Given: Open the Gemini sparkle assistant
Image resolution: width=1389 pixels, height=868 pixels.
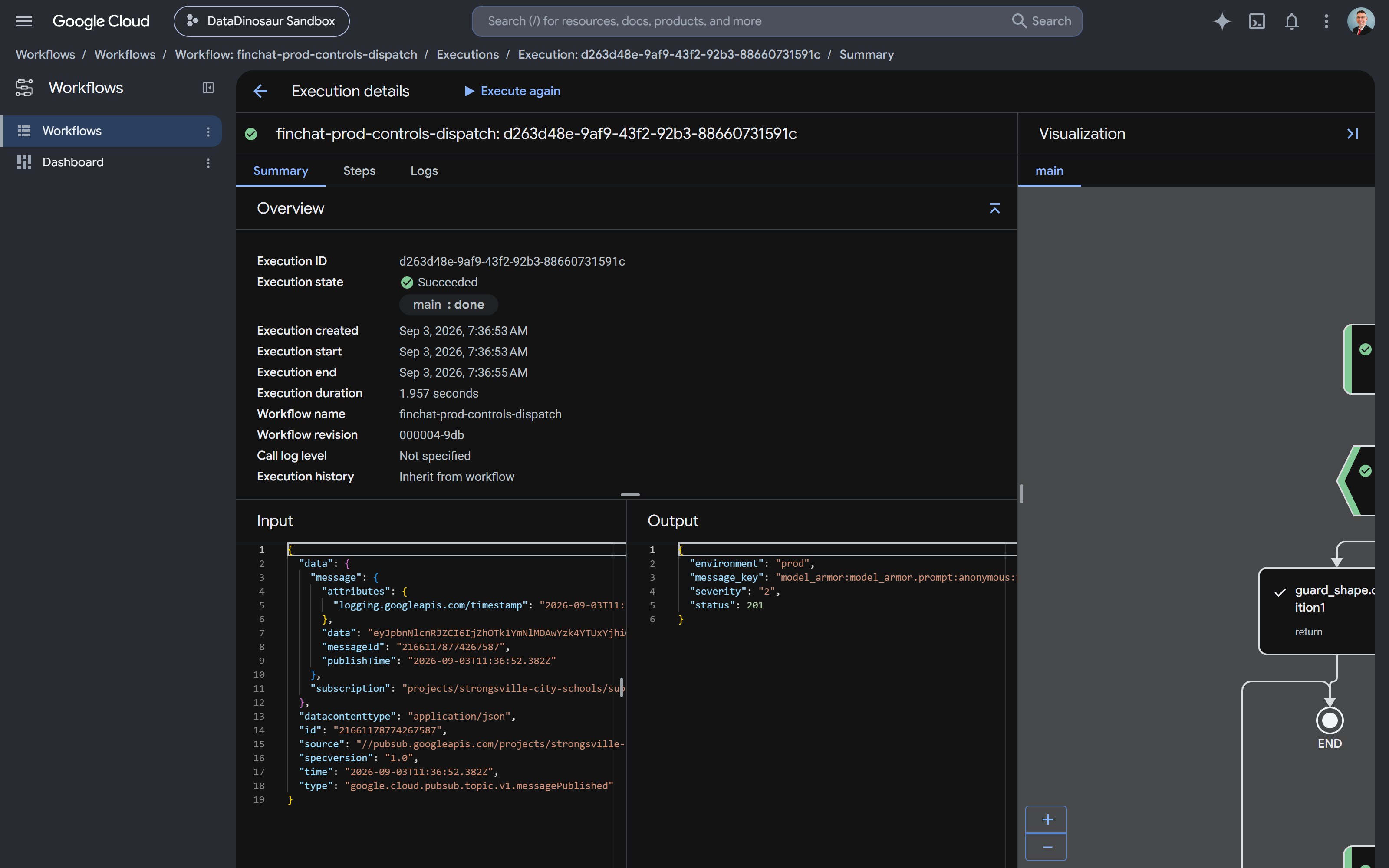Looking at the screenshot, I should click(1222, 21).
